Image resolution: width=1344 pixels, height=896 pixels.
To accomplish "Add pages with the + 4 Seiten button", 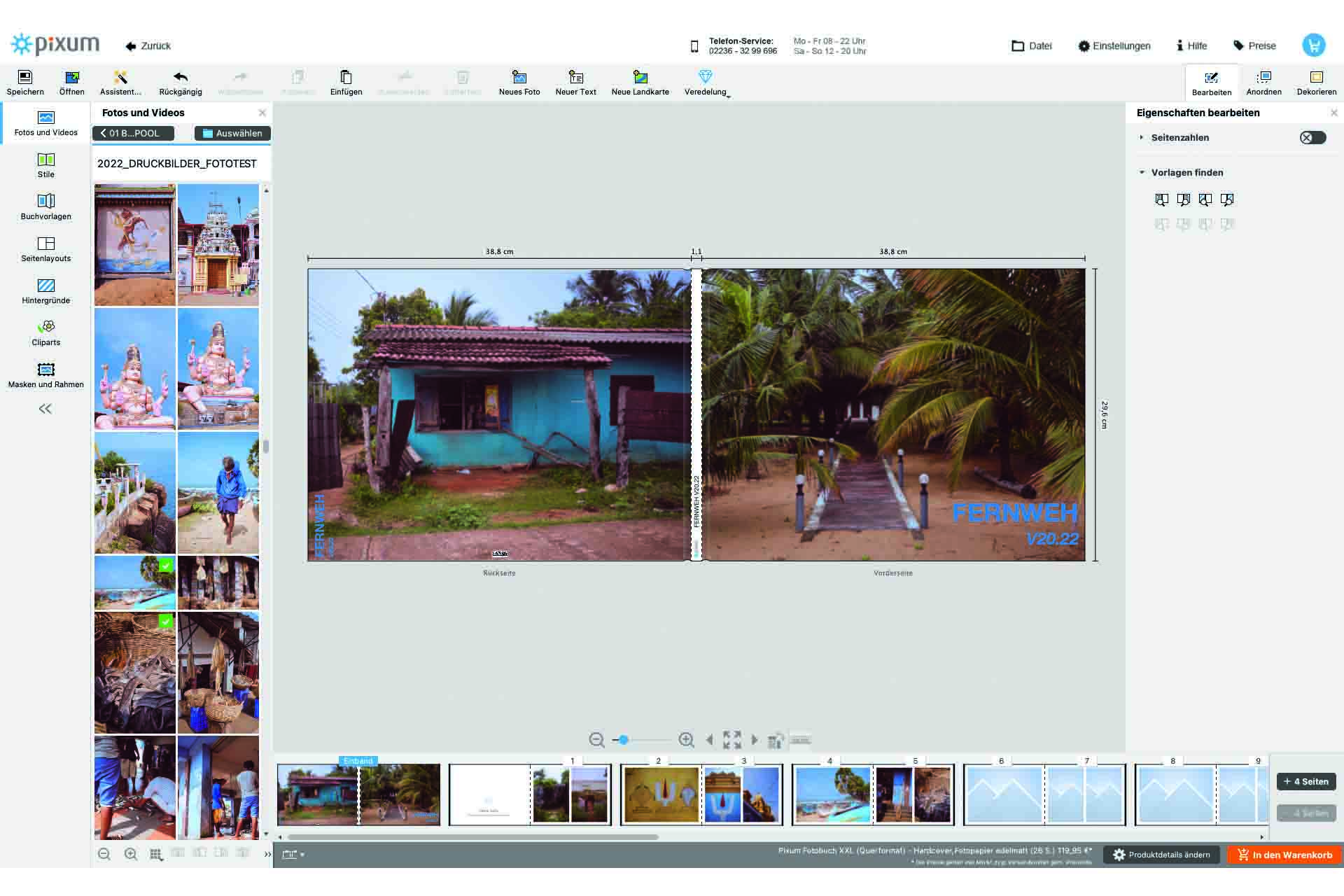I will pyautogui.click(x=1306, y=781).
